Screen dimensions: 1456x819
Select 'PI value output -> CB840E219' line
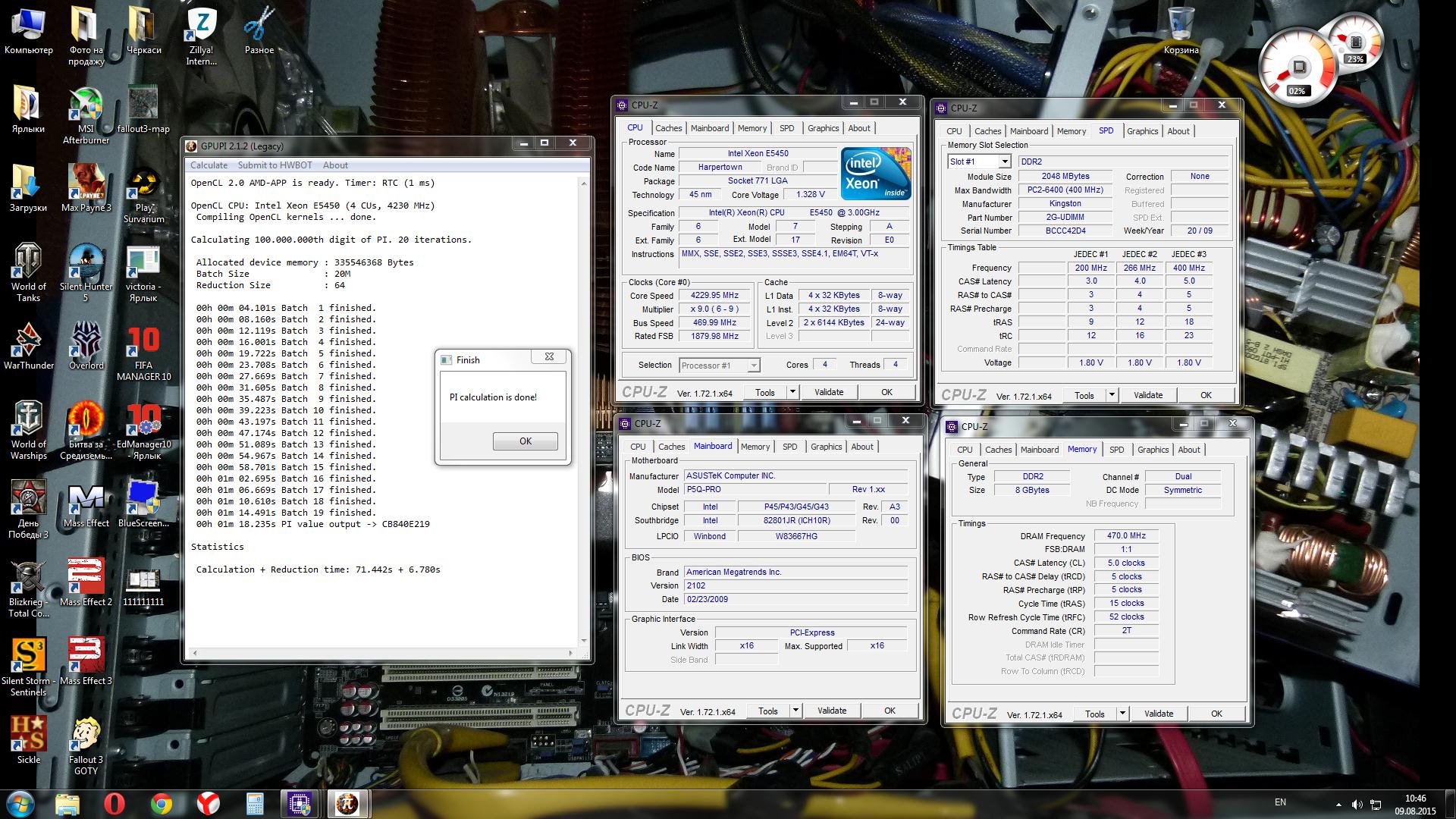pyautogui.click(x=313, y=524)
